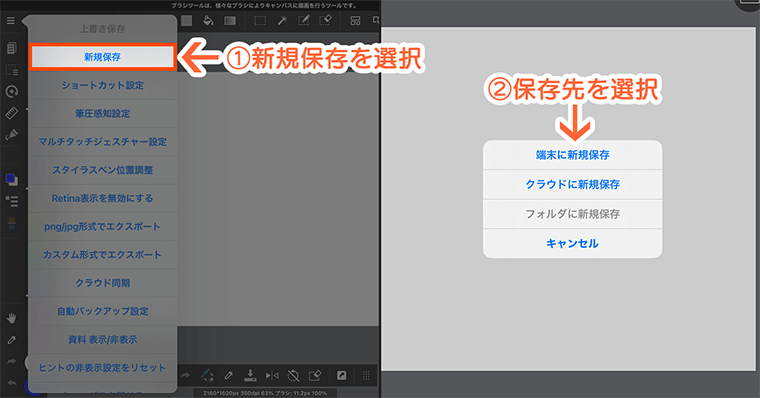The height and width of the screenshot is (398, 760).
Task: Select Retina表示を無効にする menu entry
Action: point(102,198)
